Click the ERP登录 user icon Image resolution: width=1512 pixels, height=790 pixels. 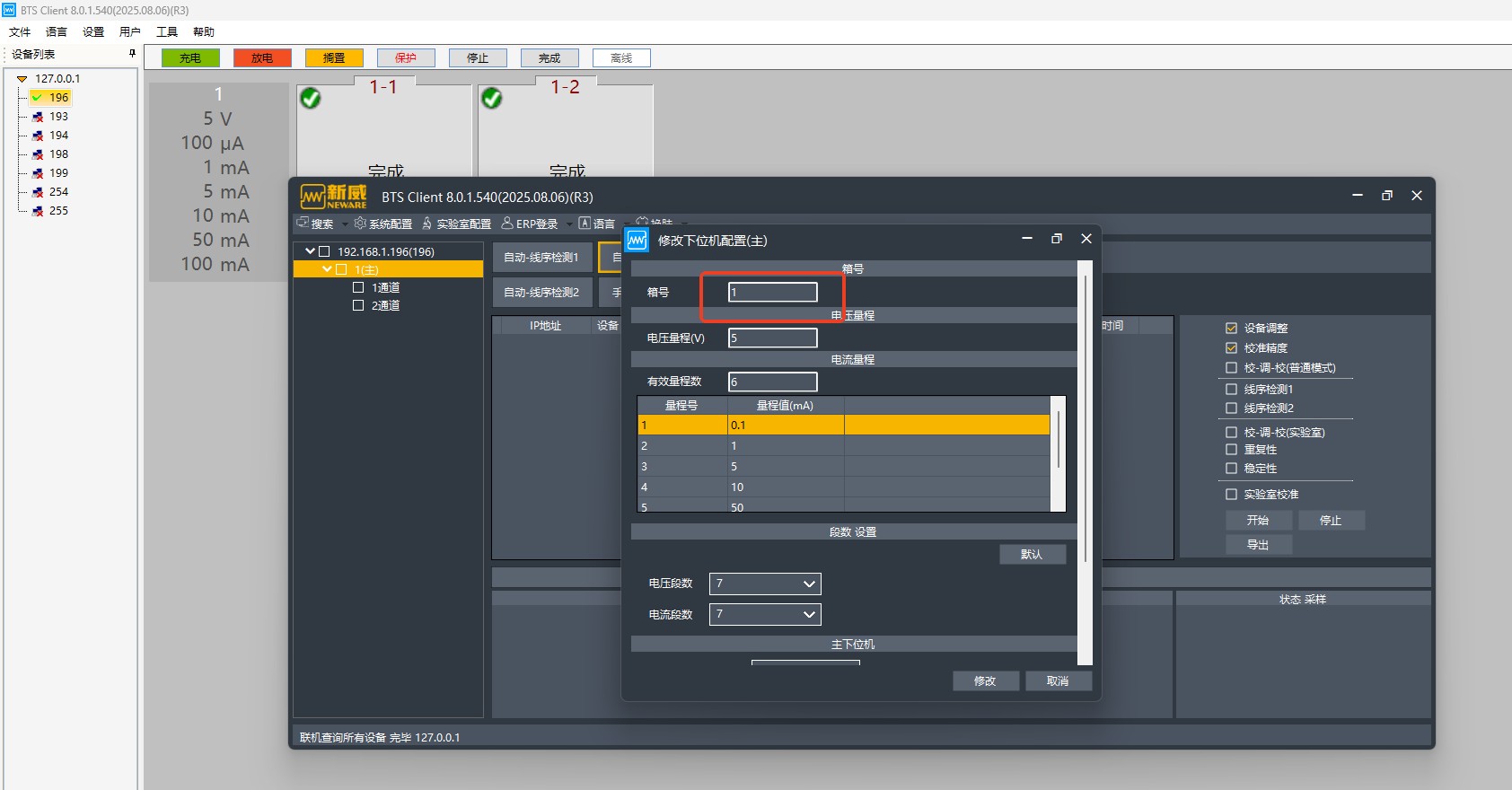tap(507, 223)
